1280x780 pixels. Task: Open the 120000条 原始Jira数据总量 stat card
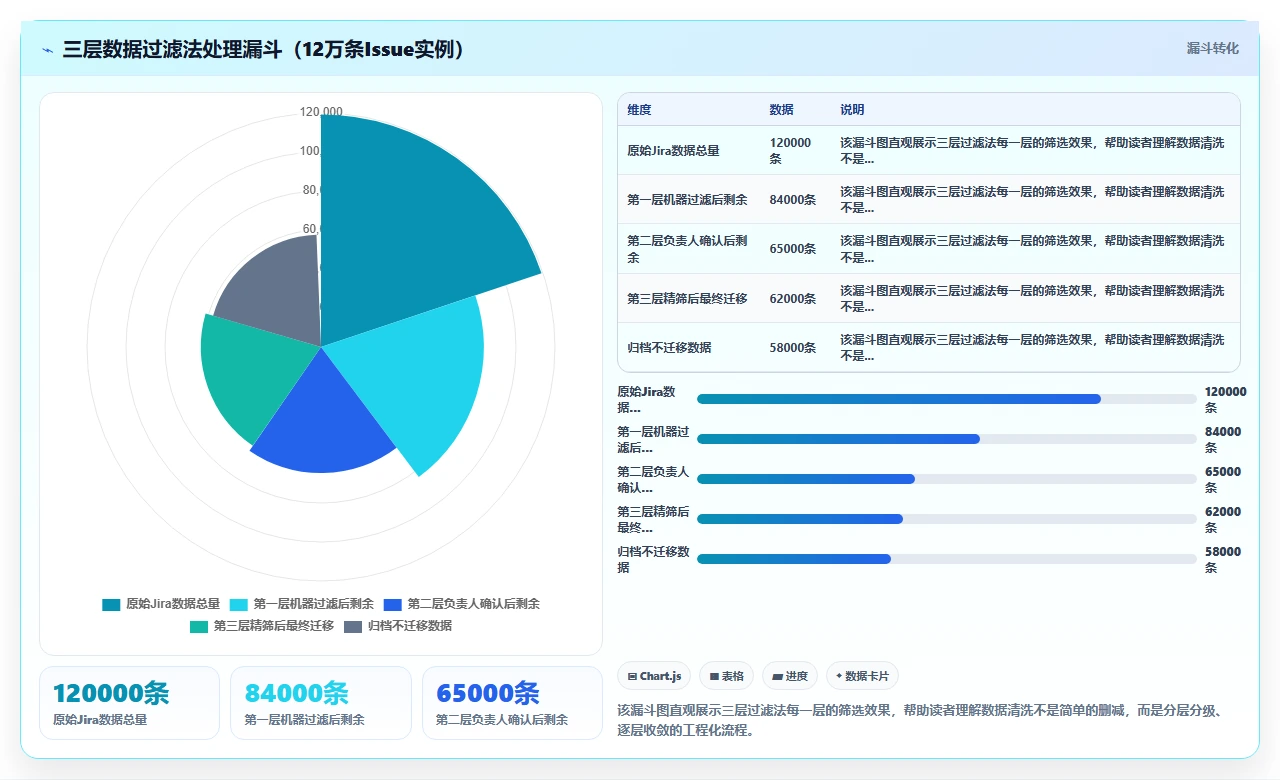[x=129, y=703]
